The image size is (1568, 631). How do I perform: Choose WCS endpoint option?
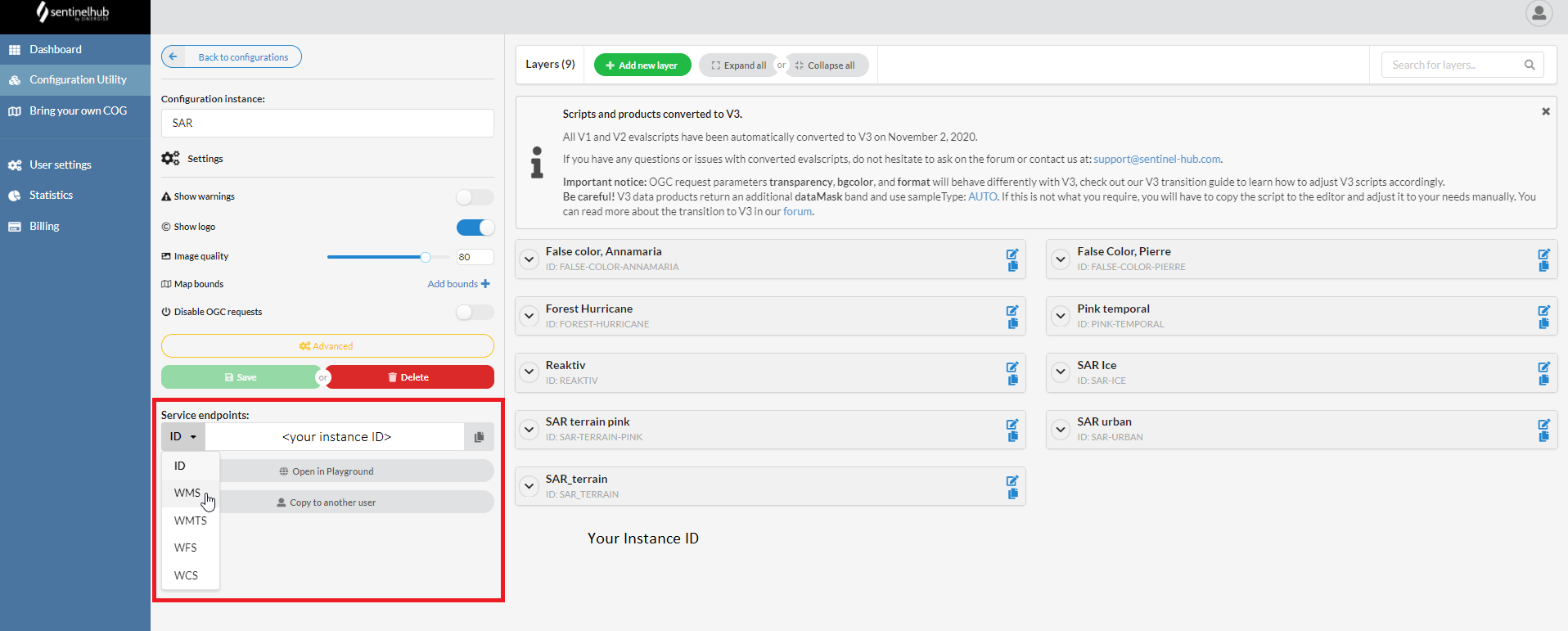[191, 575]
